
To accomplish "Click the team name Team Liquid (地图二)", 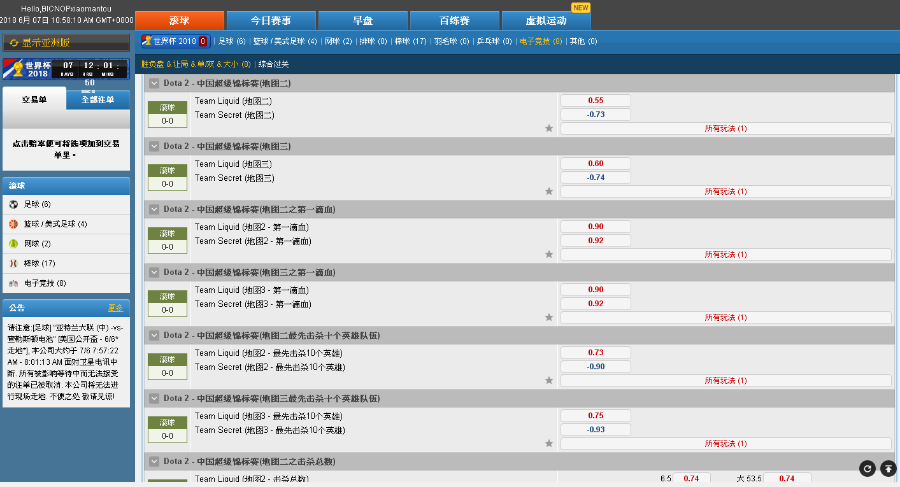I will 233,101.
